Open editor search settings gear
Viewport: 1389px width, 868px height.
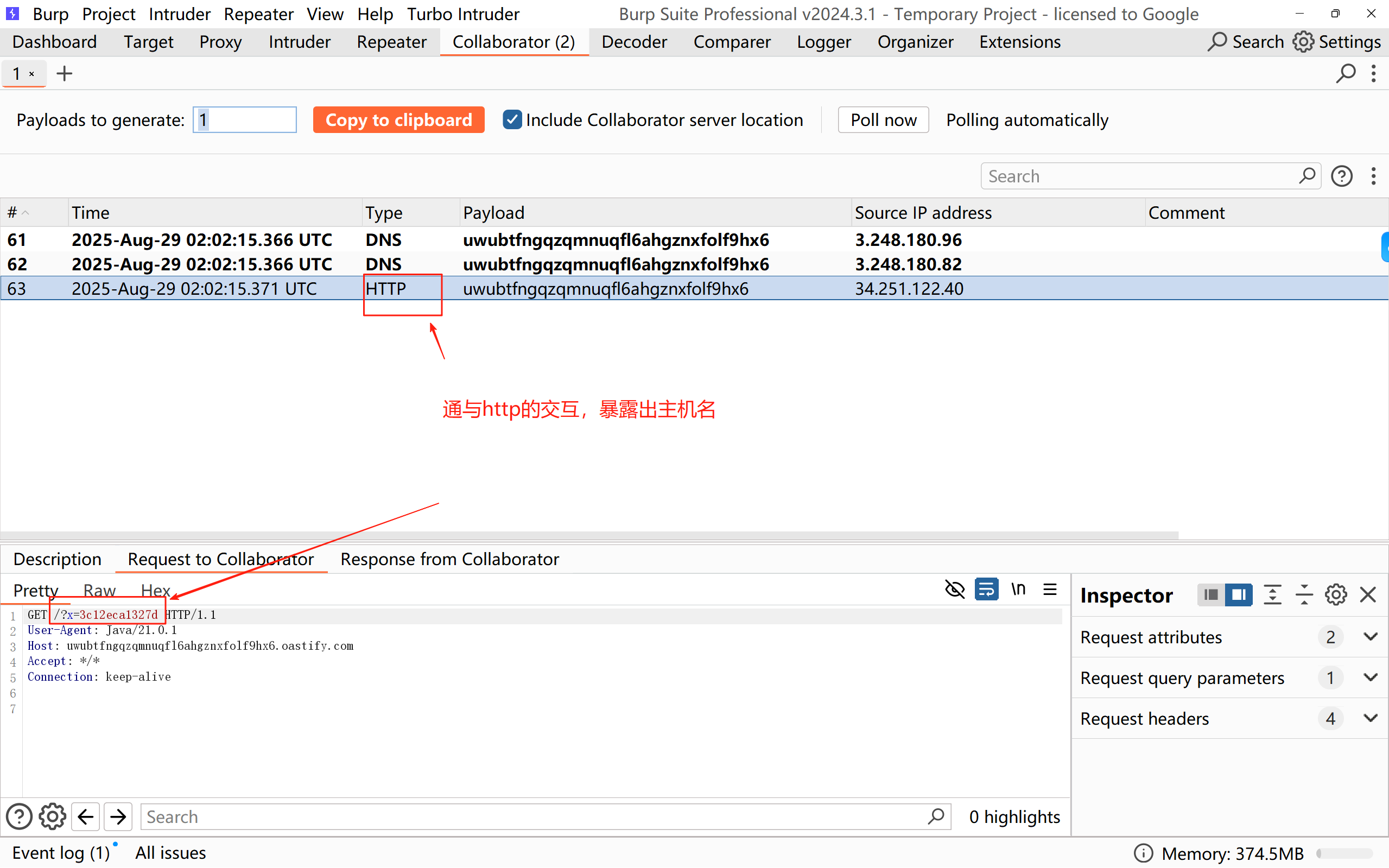tap(52, 816)
